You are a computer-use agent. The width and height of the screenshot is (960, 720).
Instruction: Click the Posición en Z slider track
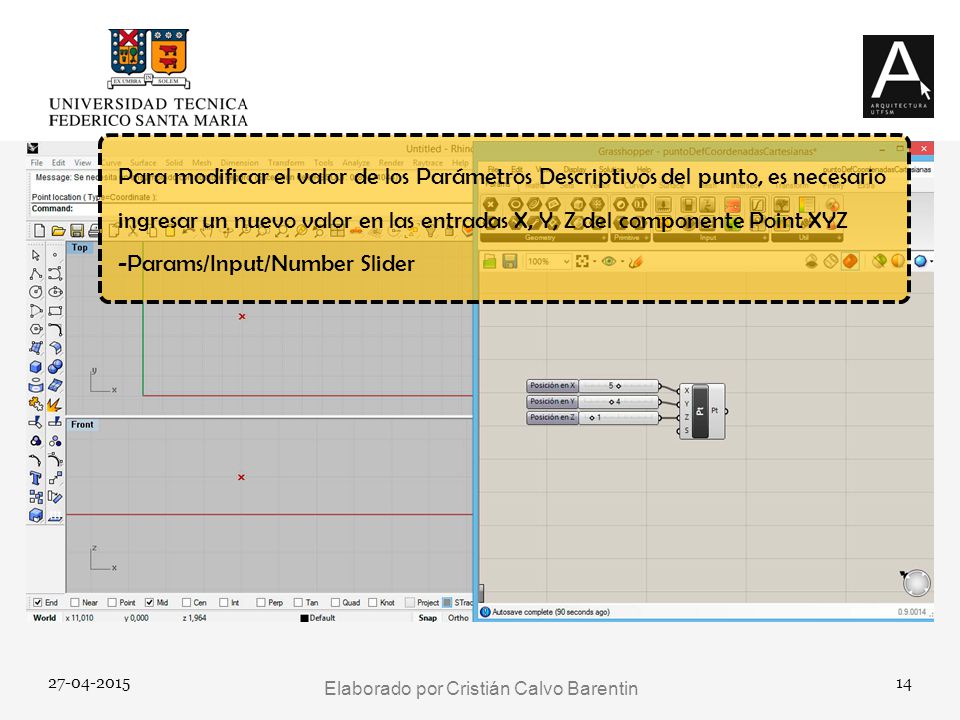[618, 418]
